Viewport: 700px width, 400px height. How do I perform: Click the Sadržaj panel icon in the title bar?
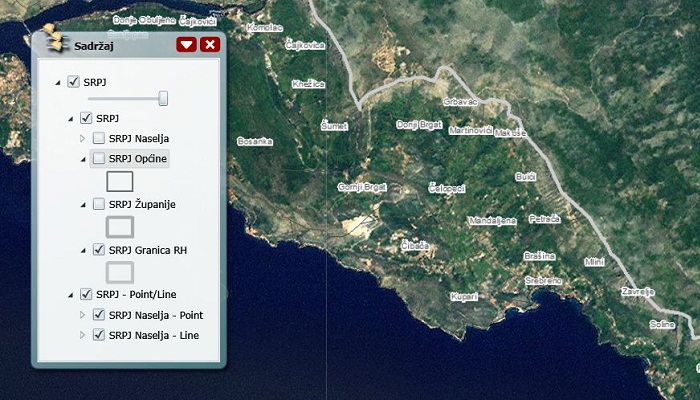tap(54, 44)
